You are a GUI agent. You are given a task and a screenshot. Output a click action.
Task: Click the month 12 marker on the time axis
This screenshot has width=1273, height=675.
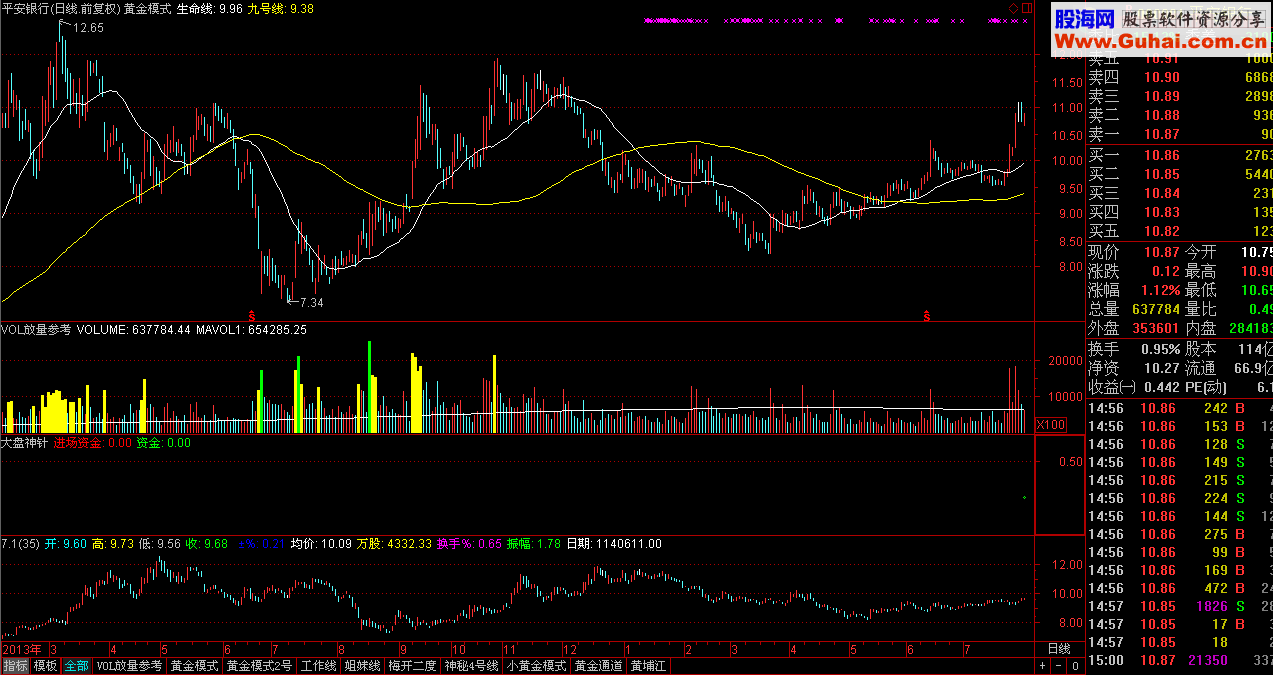point(569,648)
